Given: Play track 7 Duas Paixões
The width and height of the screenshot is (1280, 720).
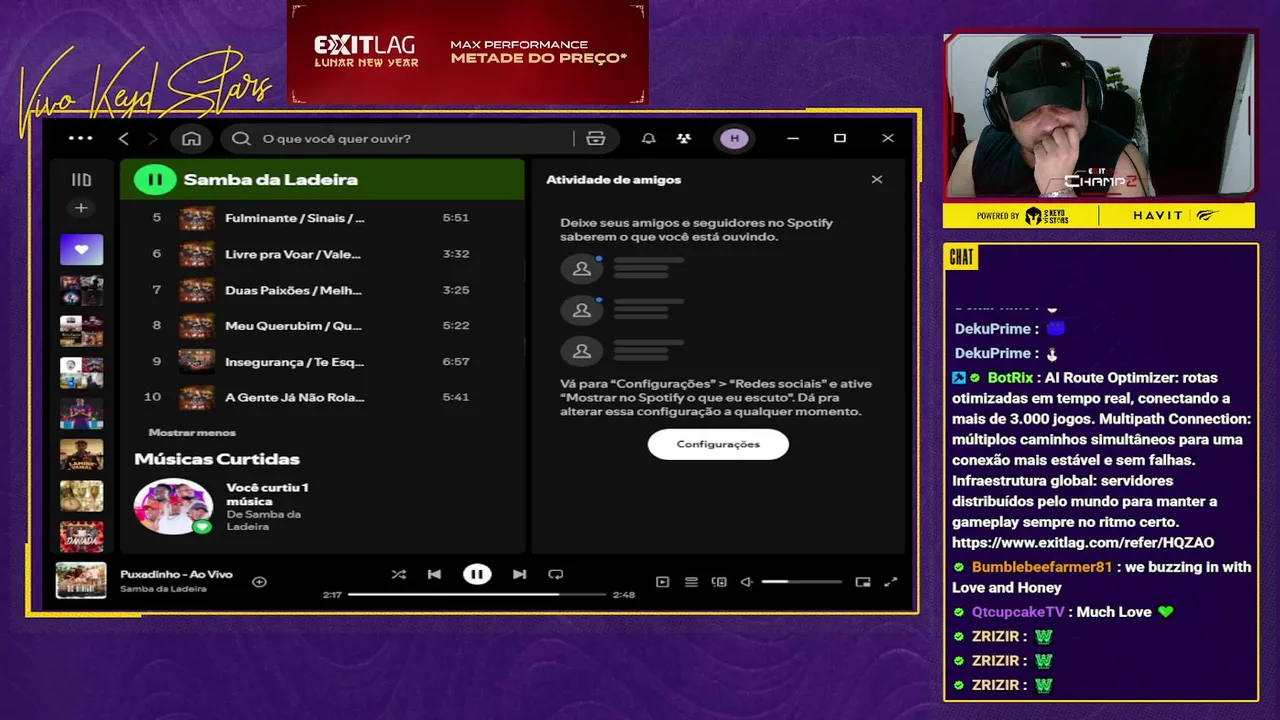Looking at the screenshot, I should 322,290.
